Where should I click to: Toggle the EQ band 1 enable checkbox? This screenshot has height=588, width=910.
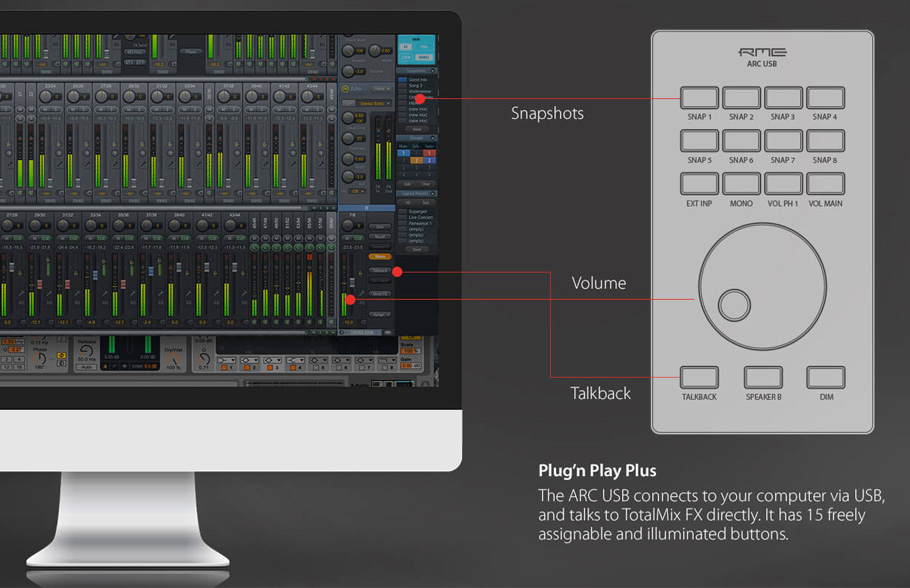pos(224,367)
